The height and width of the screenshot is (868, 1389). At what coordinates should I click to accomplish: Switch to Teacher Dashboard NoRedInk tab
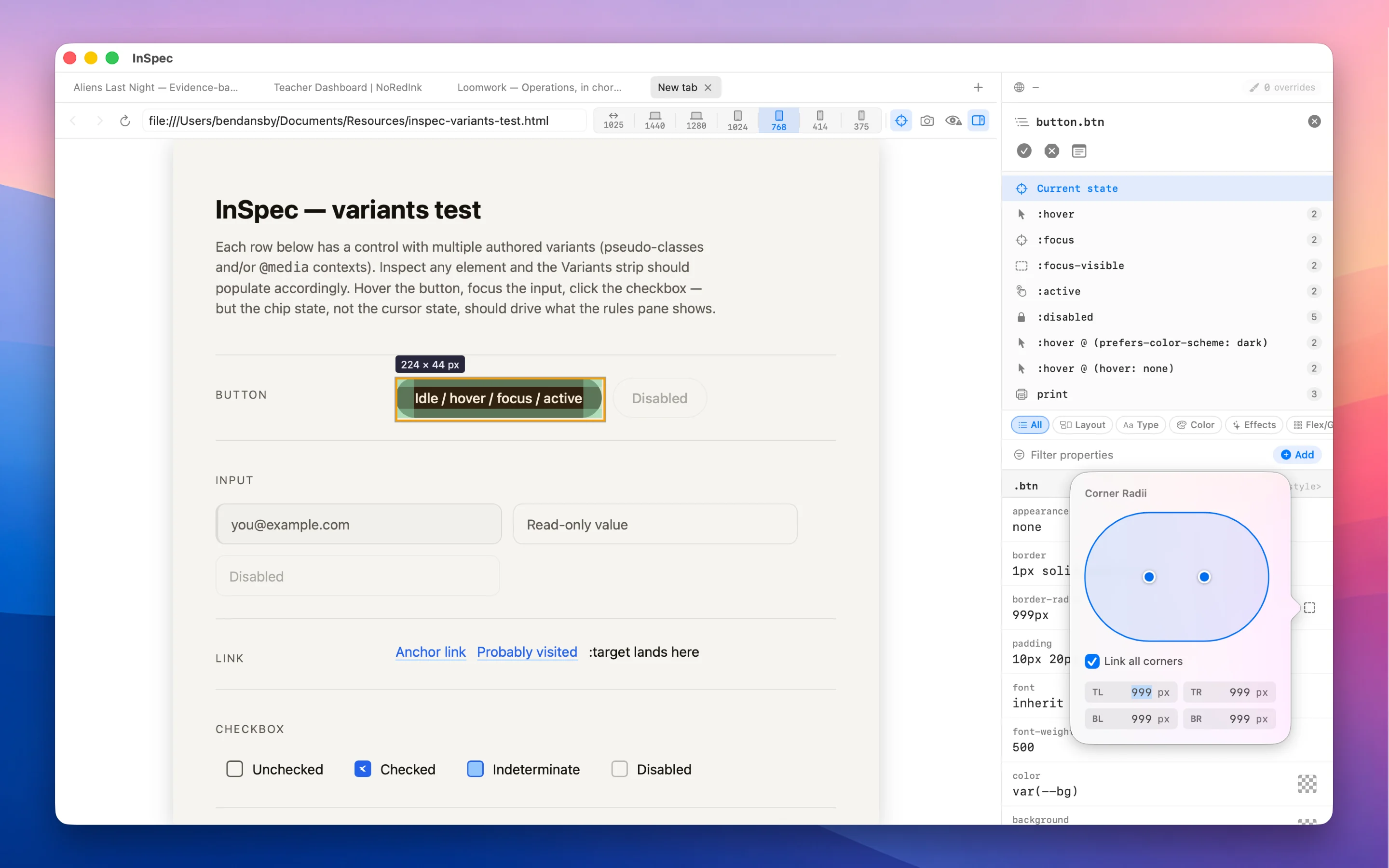click(348, 87)
